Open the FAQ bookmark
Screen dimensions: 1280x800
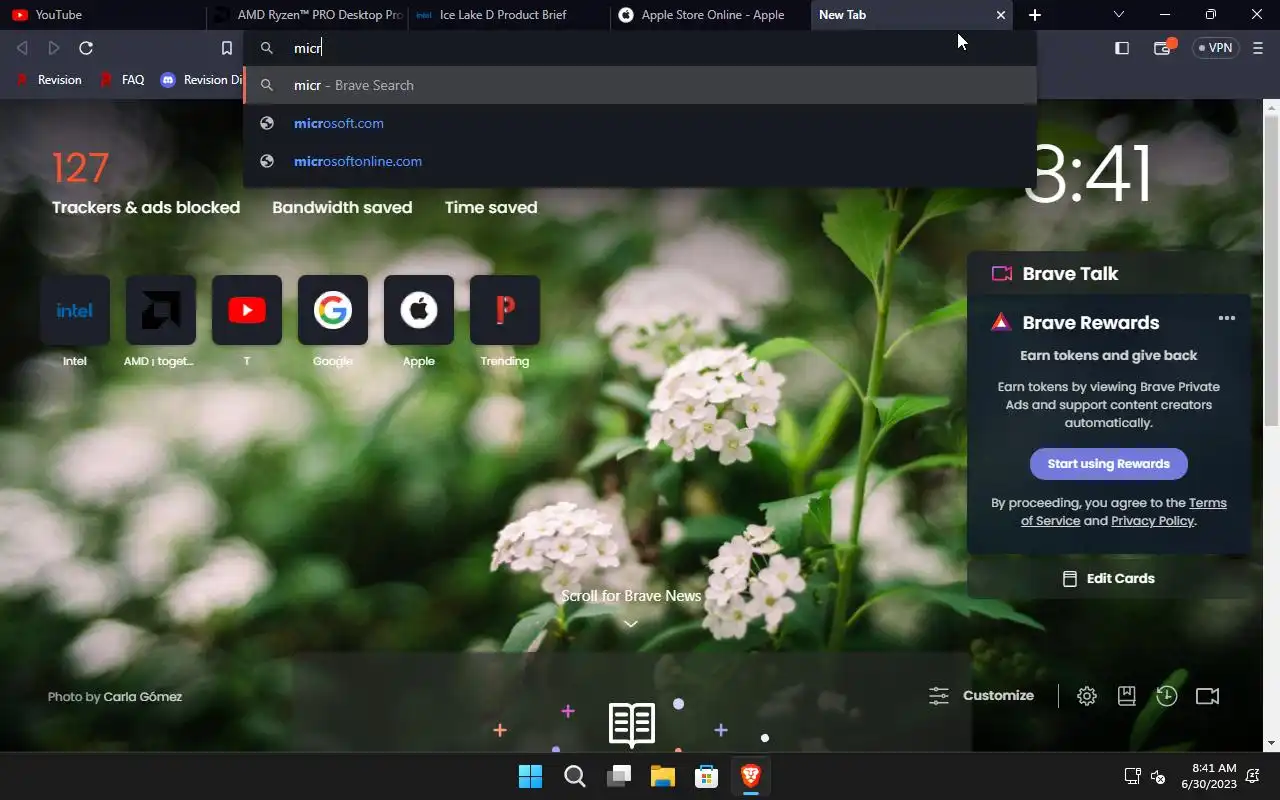click(x=123, y=80)
